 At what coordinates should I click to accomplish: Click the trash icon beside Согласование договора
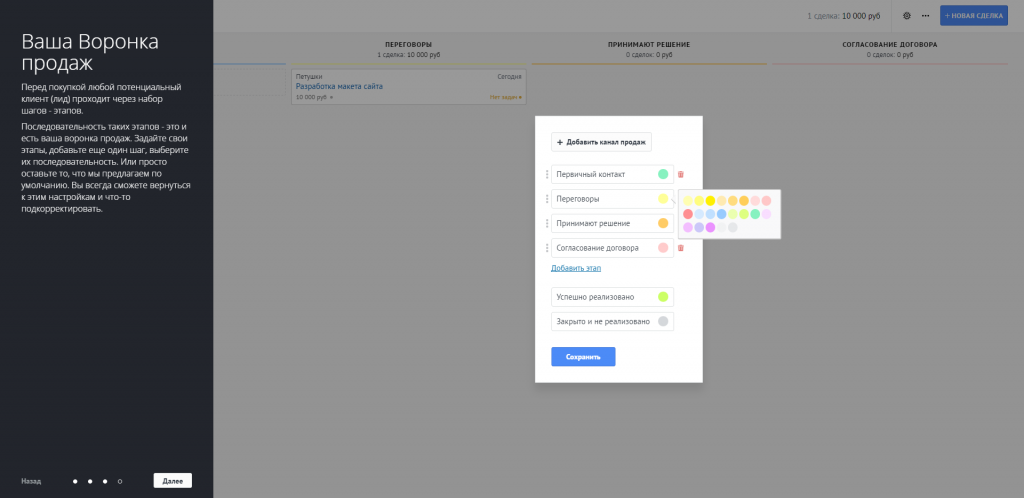[681, 248]
